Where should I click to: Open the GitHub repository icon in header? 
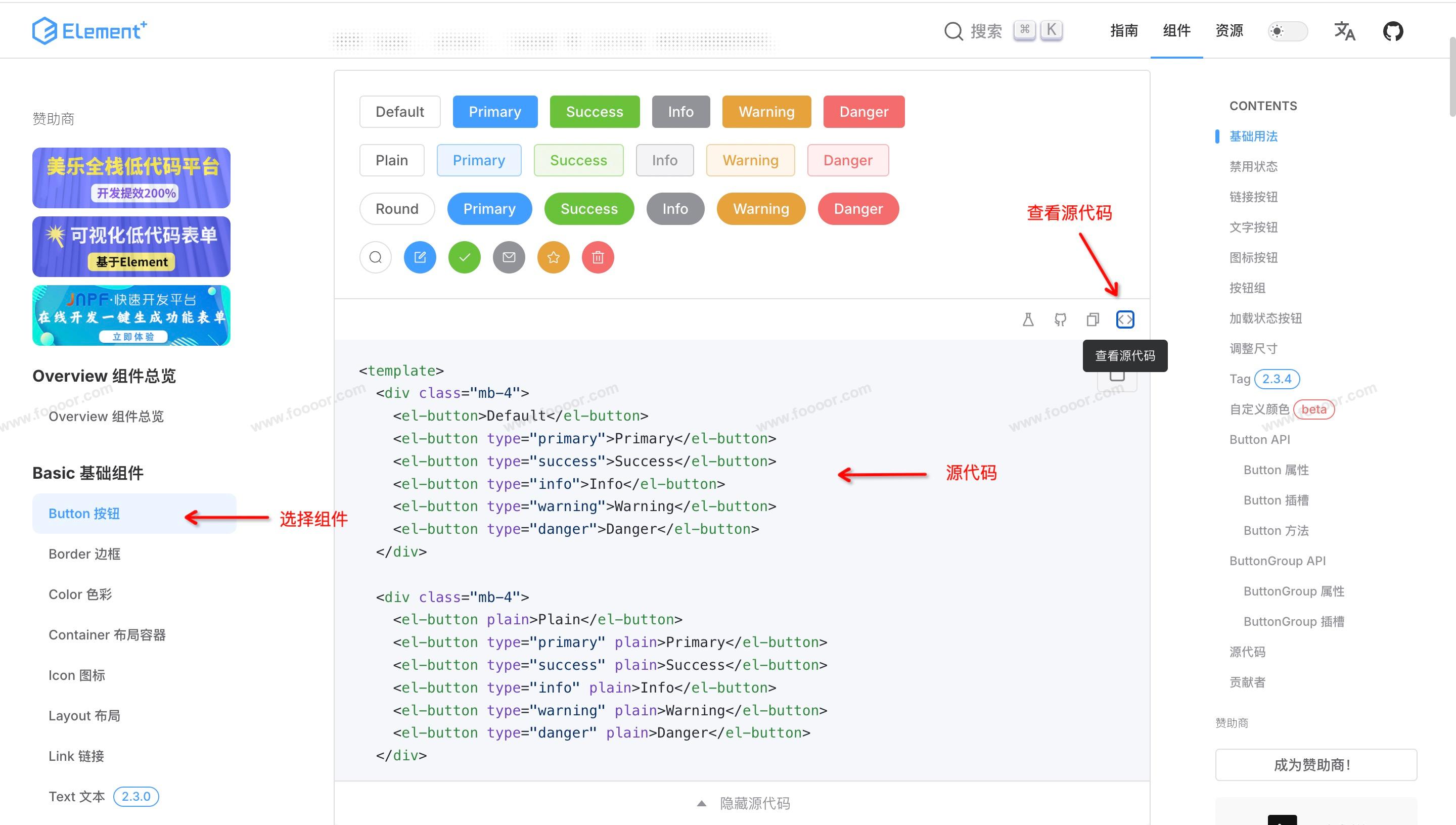coord(1392,31)
